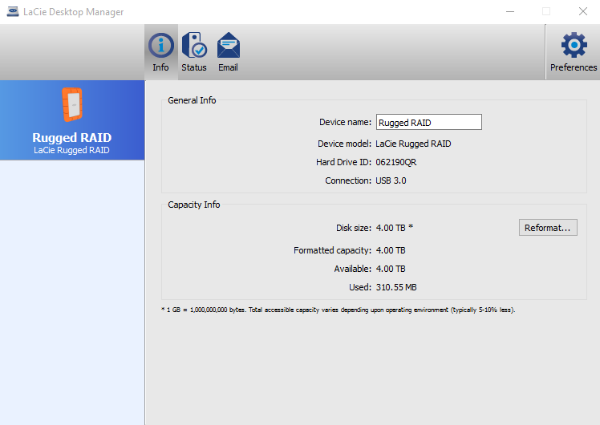
Task: Click Device model value LaCie Rugged RAID
Action: tap(413, 144)
